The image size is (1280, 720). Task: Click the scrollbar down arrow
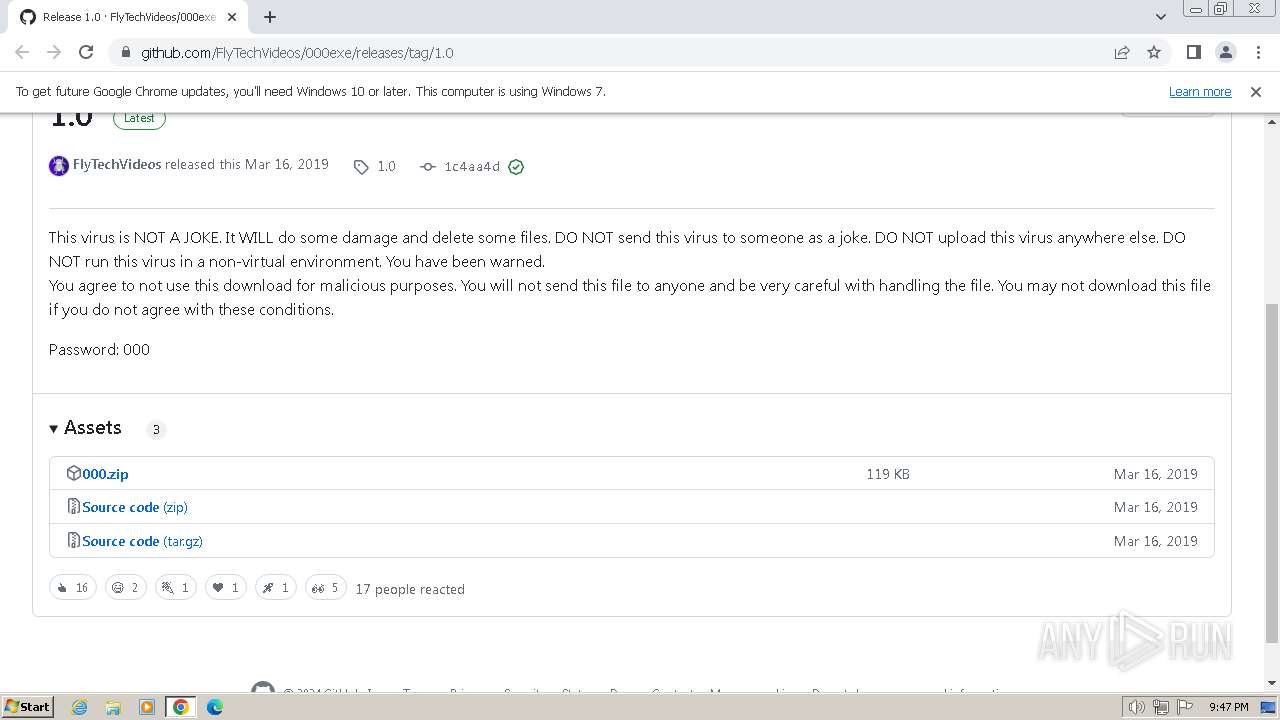(1272, 684)
